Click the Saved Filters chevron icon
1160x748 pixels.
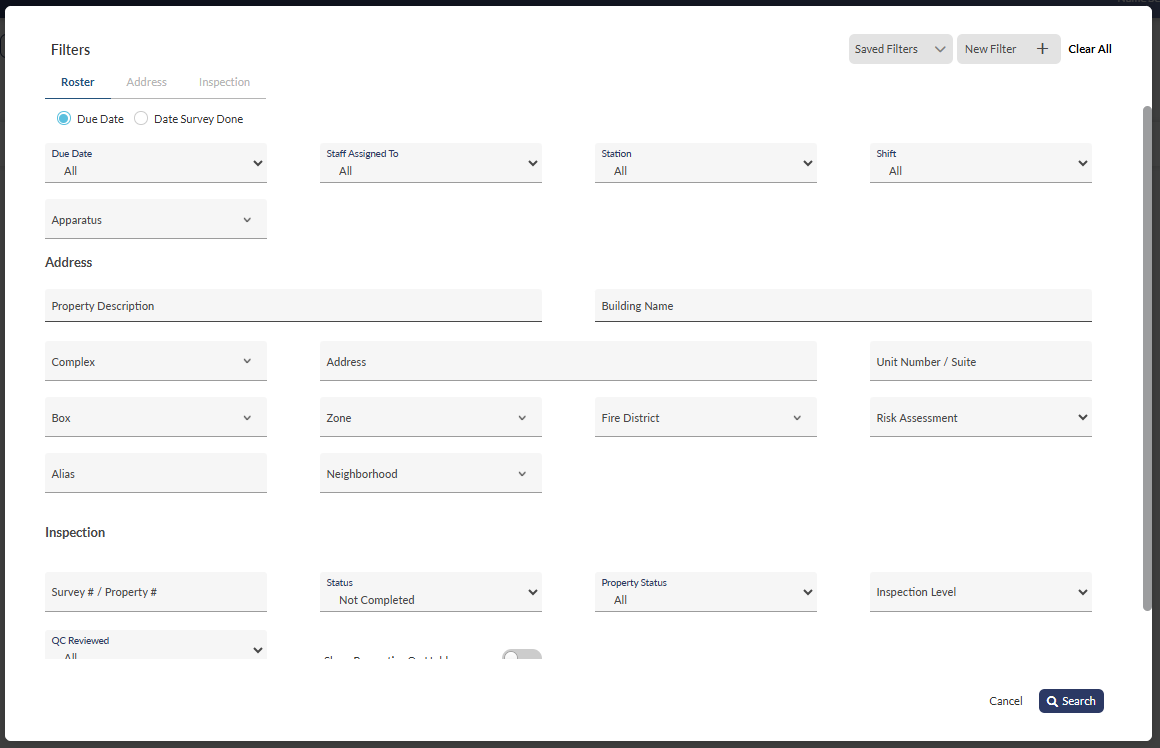[939, 49]
